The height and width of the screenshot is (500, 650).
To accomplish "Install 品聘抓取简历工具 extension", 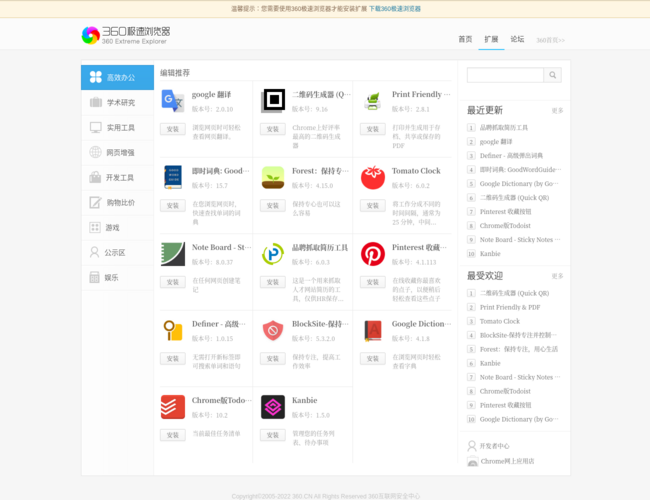I will point(273,282).
